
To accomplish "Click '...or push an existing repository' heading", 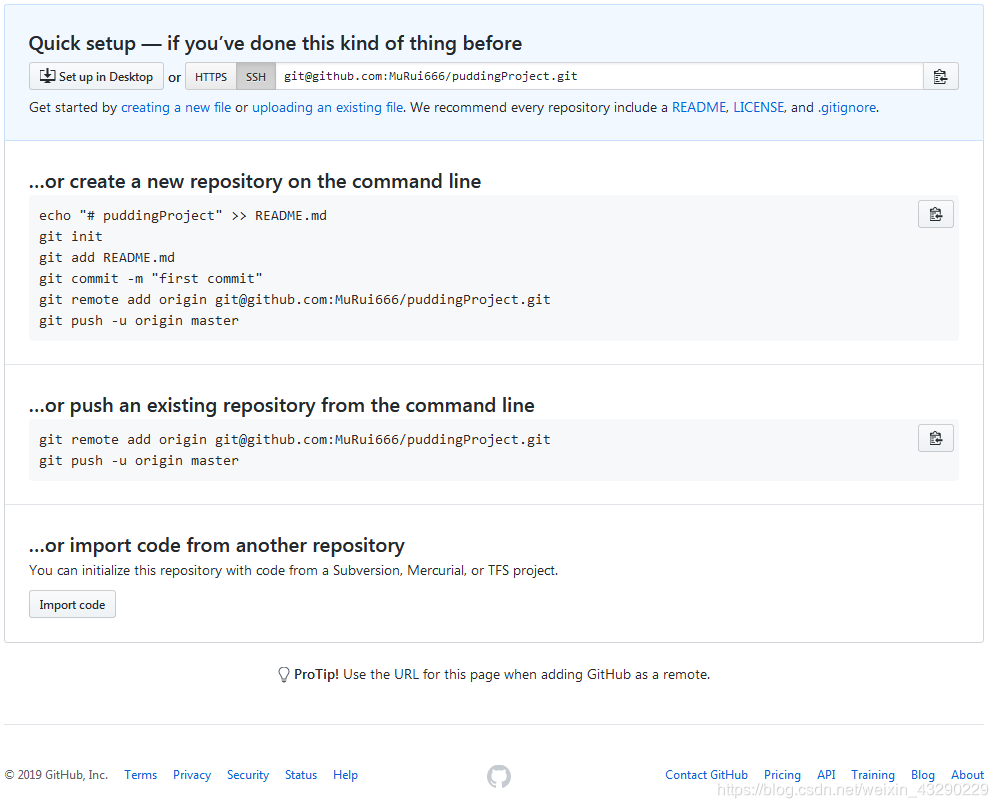I will [x=281, y=406].
